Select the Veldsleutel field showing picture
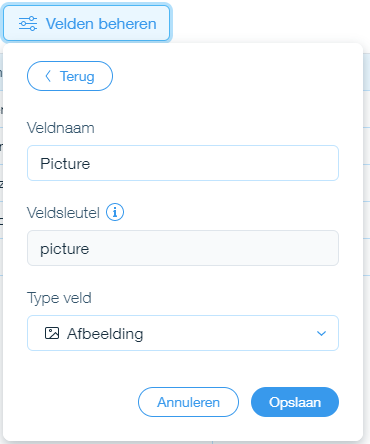 point(183,248)
